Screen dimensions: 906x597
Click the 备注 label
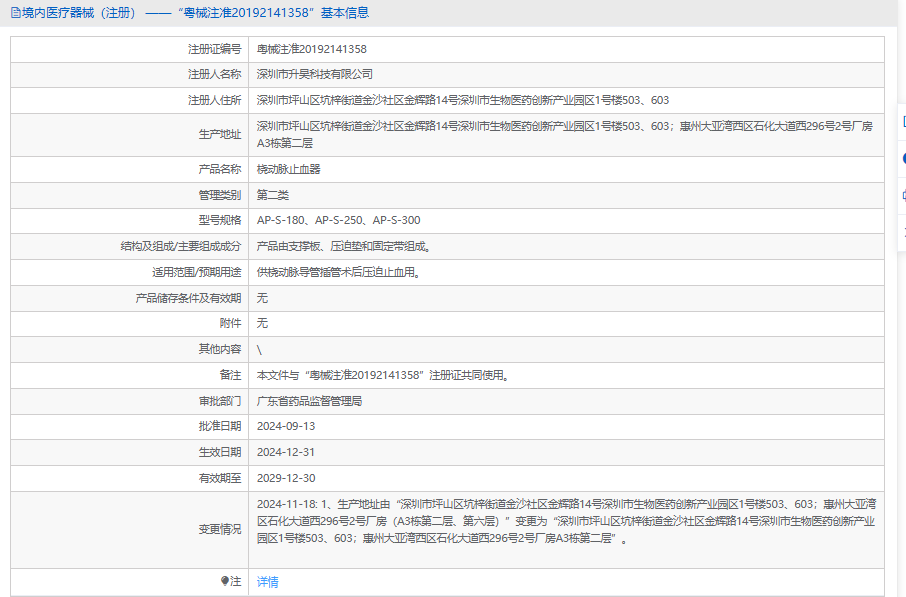coord(230,375)
